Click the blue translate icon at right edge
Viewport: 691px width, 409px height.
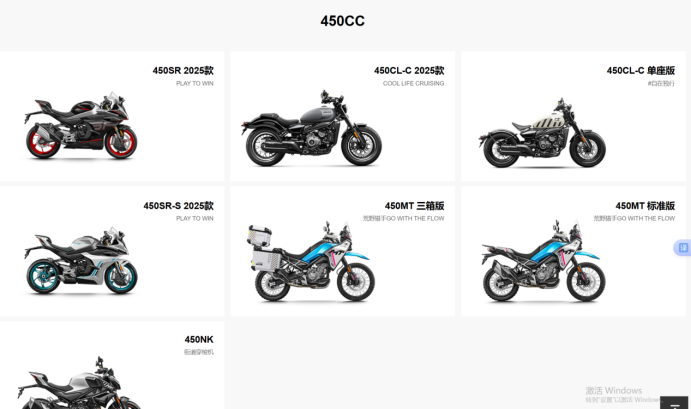[683, 248]
